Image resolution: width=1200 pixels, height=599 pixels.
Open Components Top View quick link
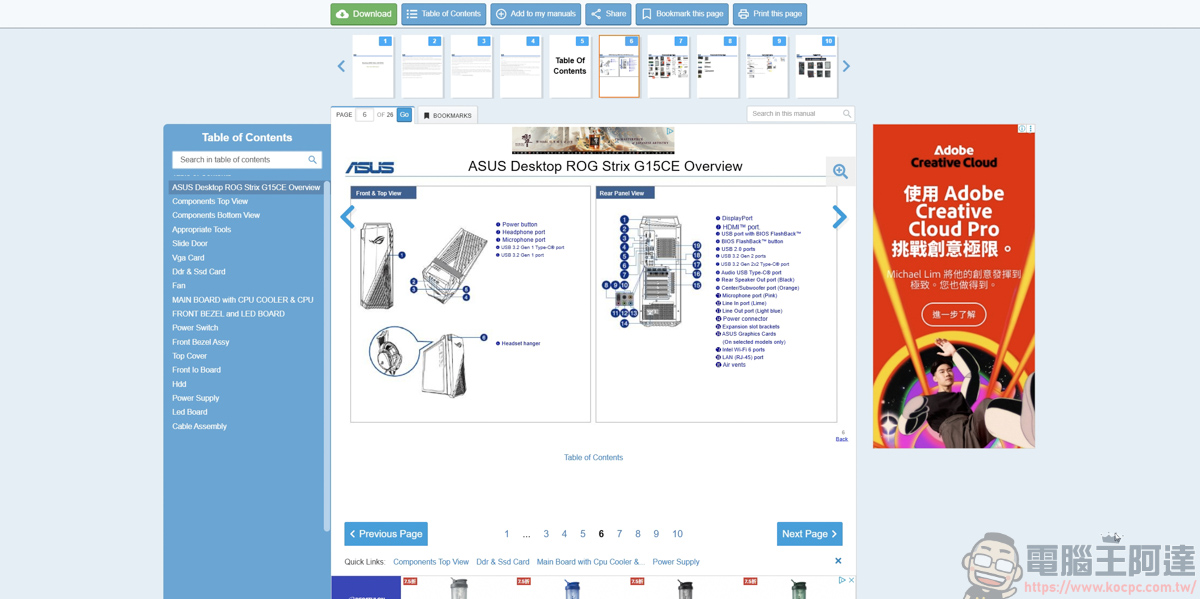(431, 562)
